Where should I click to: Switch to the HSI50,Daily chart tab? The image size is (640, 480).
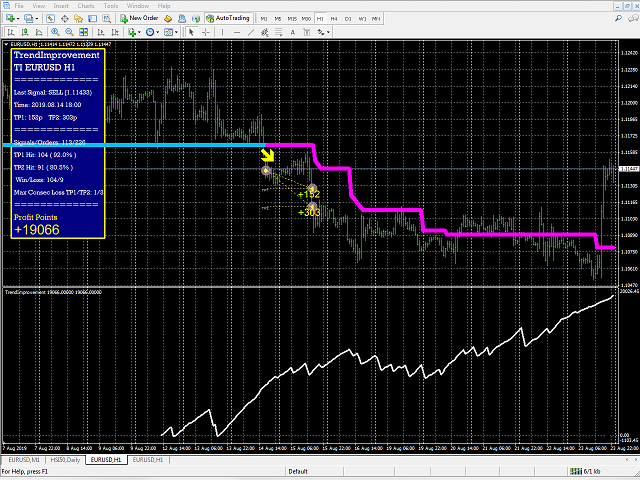point(65,460)
